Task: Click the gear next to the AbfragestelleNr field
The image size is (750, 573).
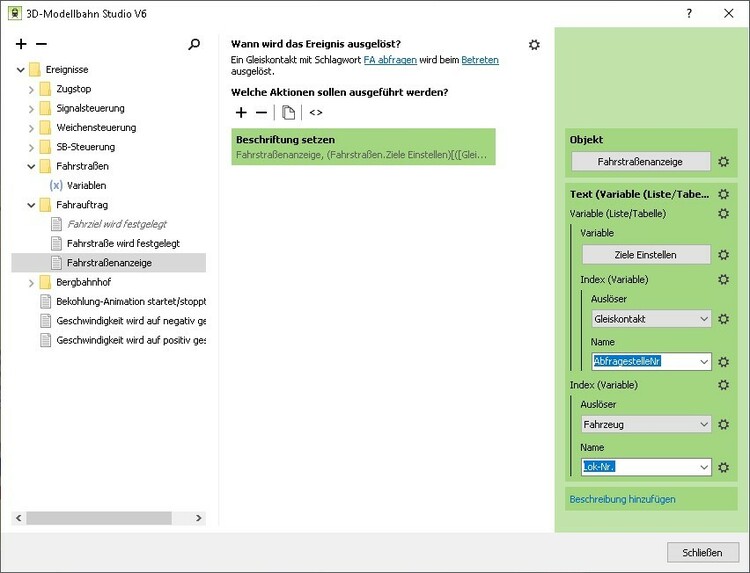Action: (724, 362)
